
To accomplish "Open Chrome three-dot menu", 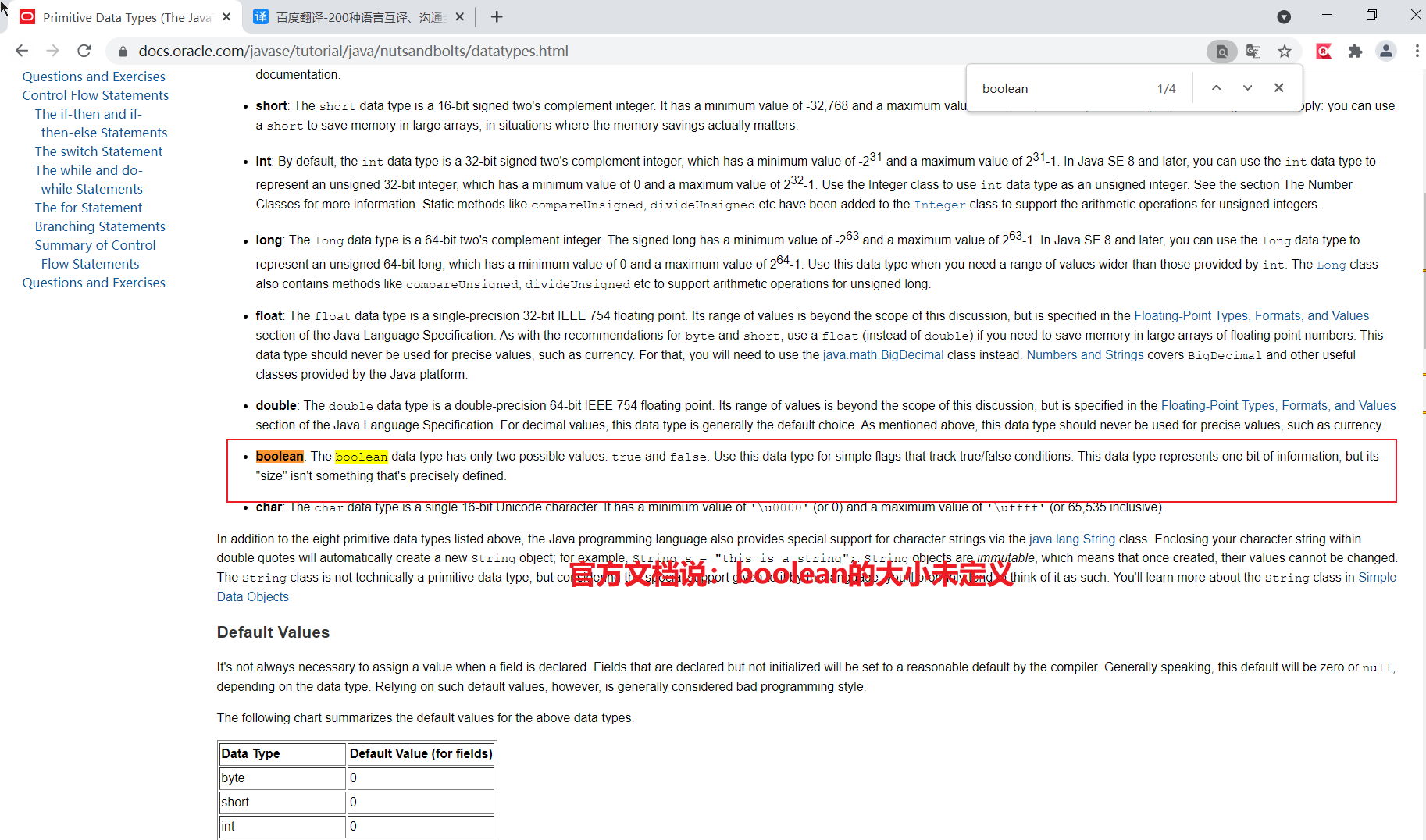I will [1417, 52].
